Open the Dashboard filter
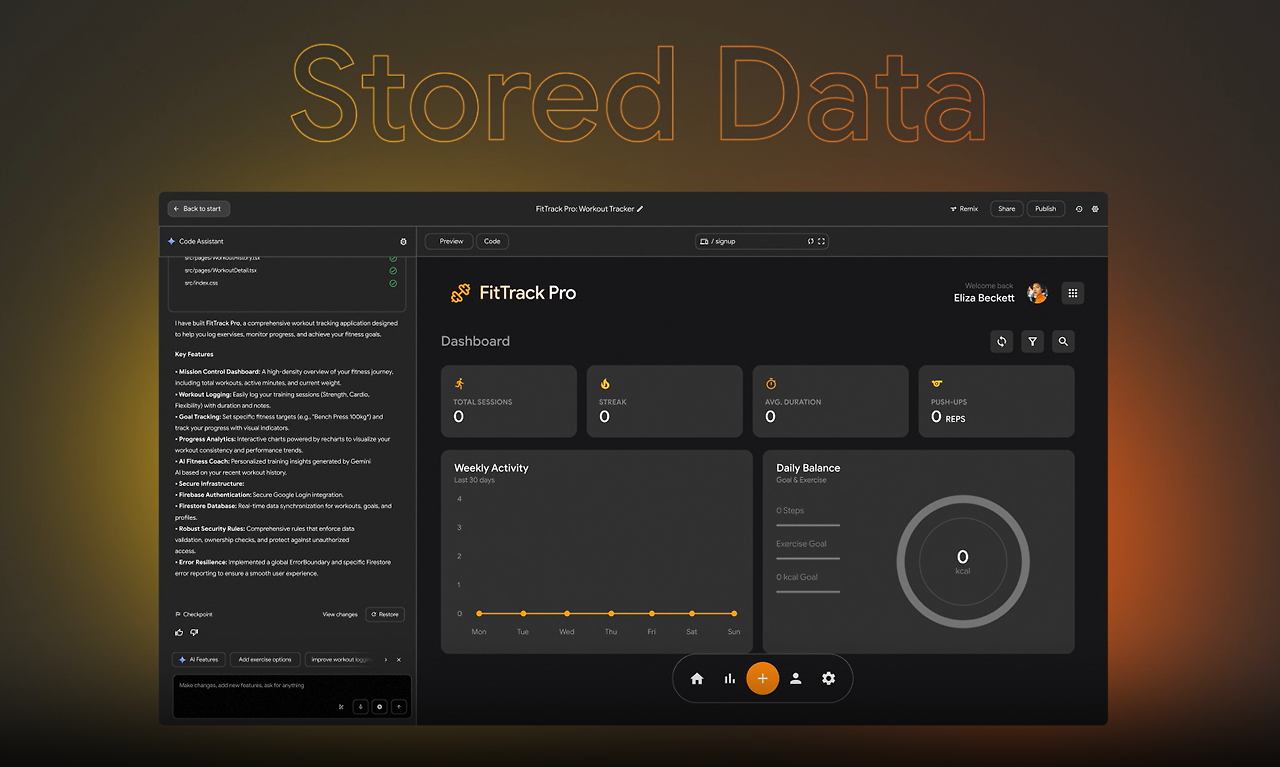1280x767 pixels. point(1032,341)
